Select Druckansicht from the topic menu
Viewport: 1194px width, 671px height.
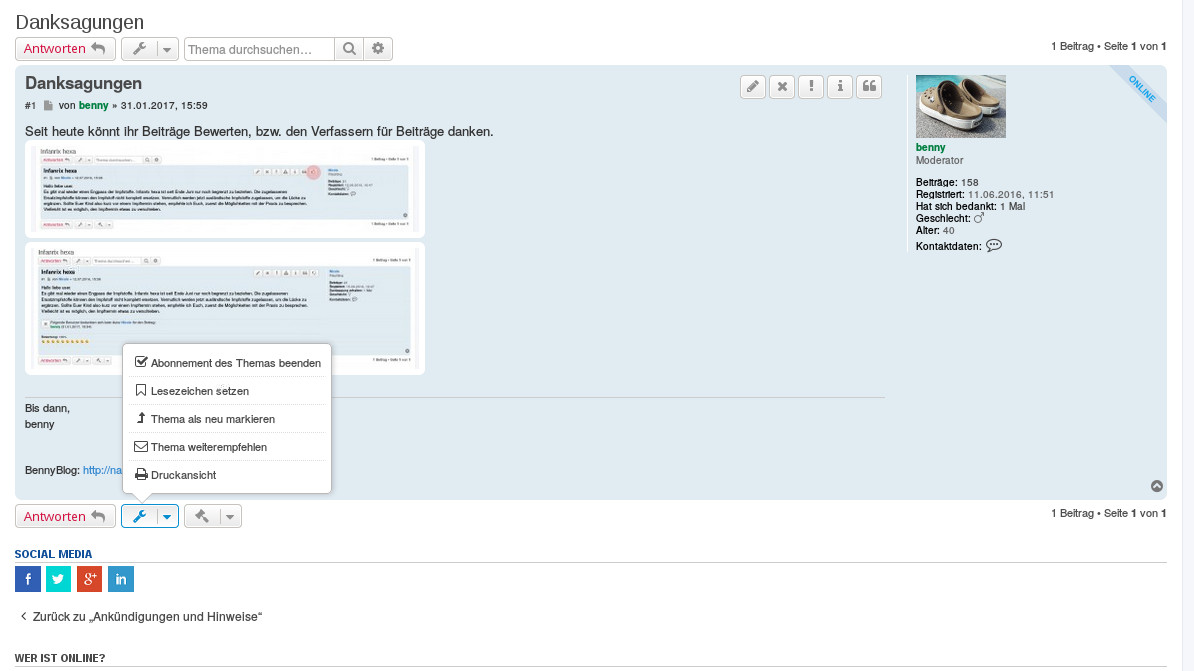click(x=176, y=475)
